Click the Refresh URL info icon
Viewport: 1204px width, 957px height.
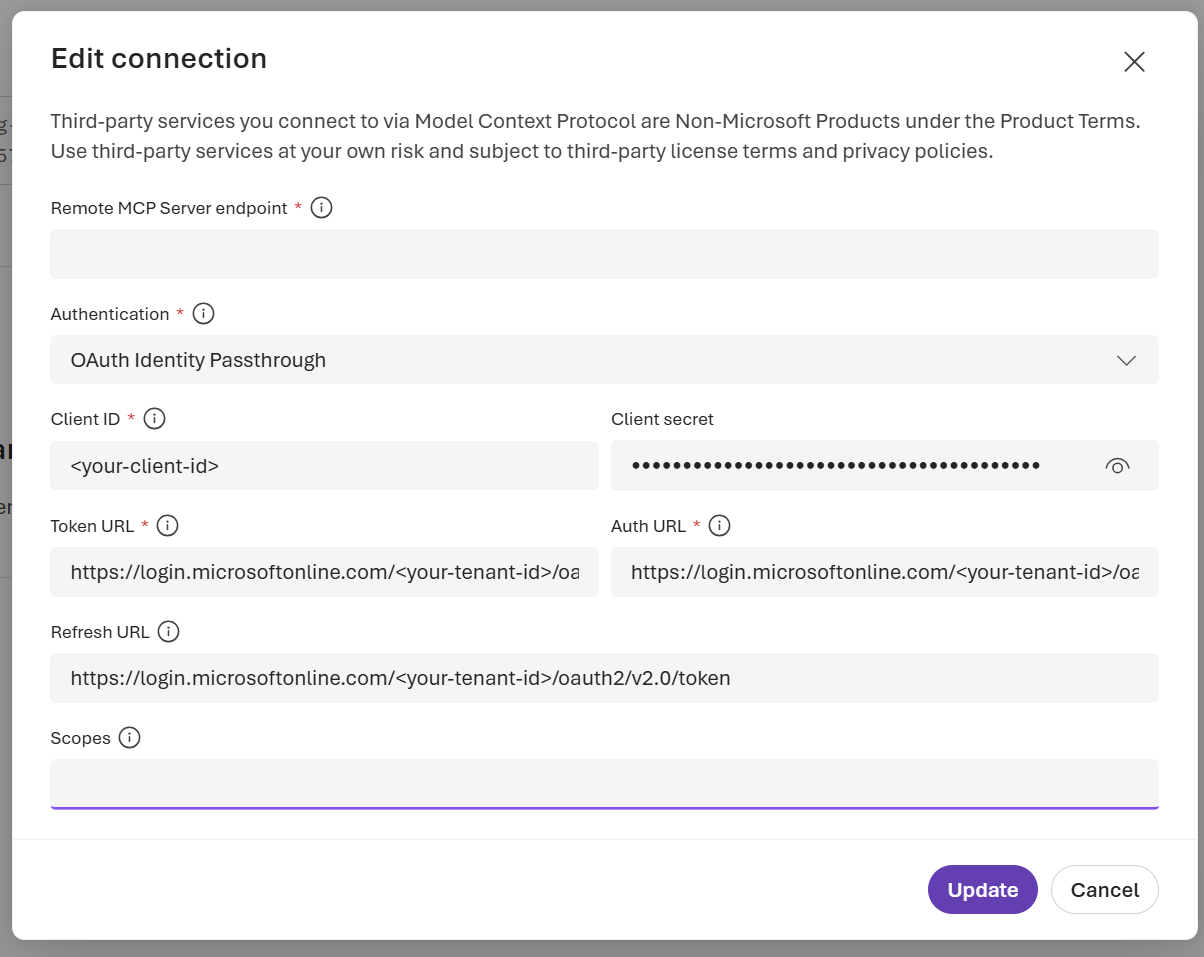(x=168, y=632)
